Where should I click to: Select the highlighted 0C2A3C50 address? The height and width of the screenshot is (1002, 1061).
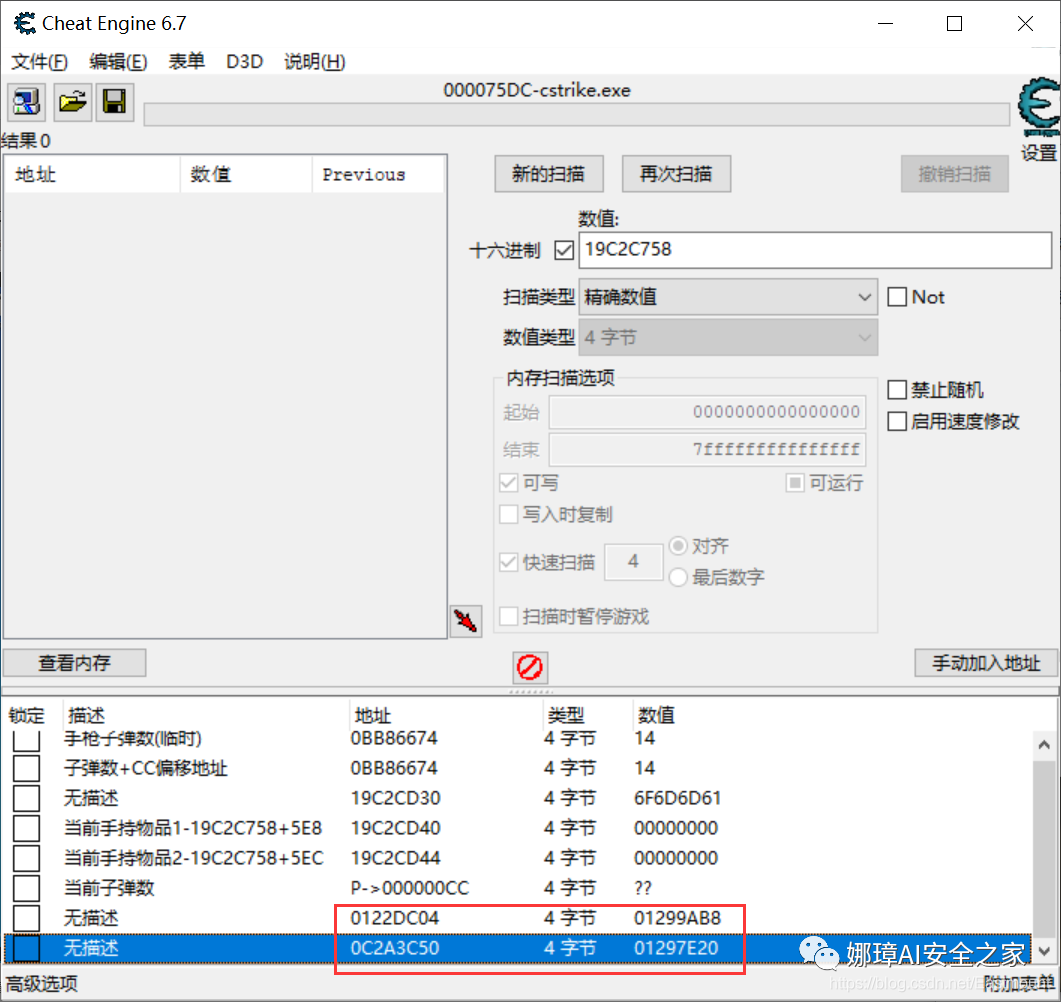tap(395, 949)
